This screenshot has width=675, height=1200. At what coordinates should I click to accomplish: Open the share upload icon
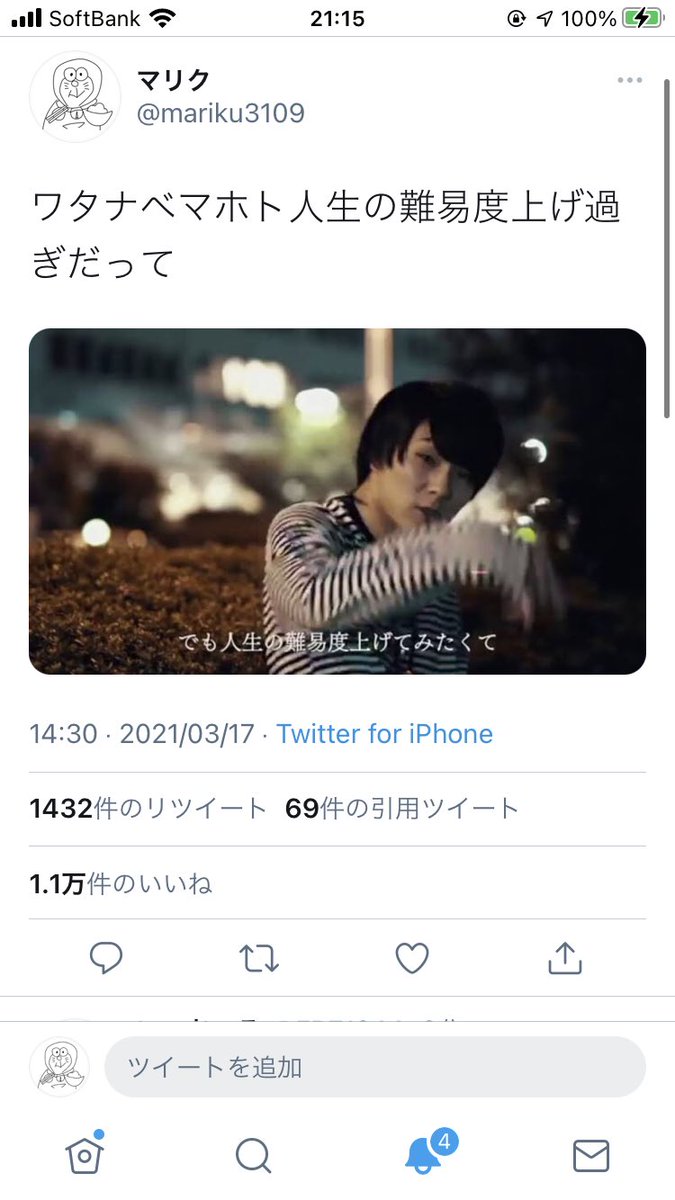point(565,957)
